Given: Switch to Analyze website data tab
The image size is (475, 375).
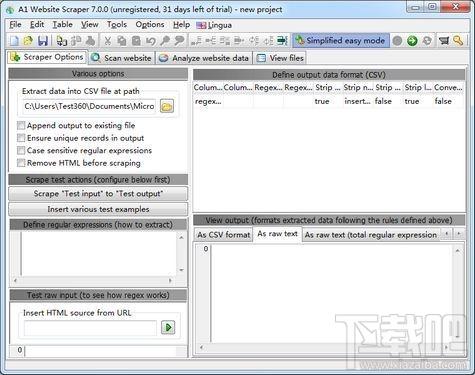Looking at the screenshot, I should coord(204,58).
